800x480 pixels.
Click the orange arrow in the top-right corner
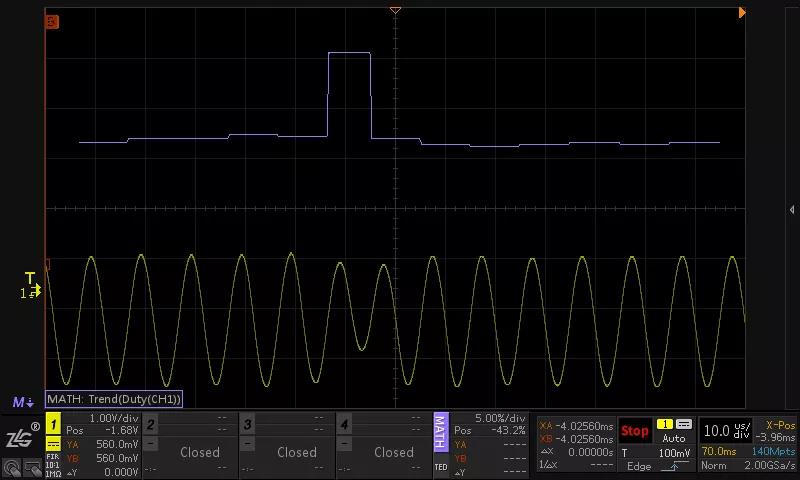click(742, 13)
